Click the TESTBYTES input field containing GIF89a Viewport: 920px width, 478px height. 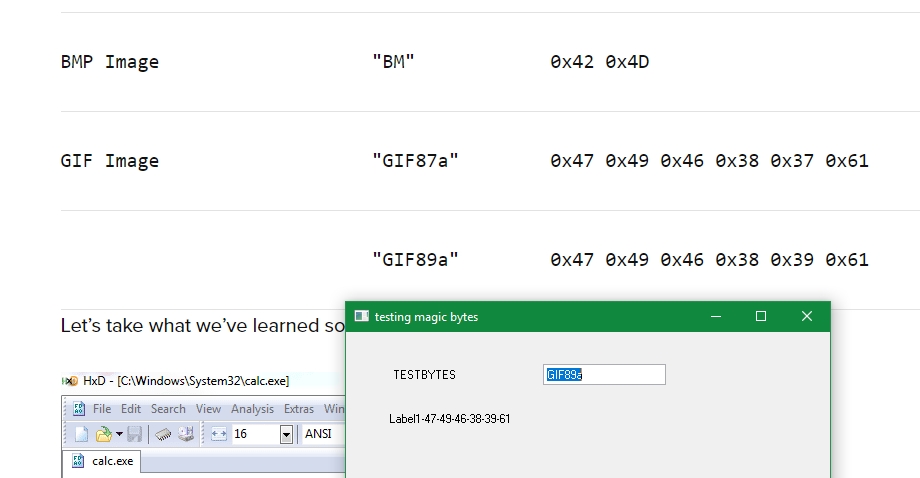604,375
